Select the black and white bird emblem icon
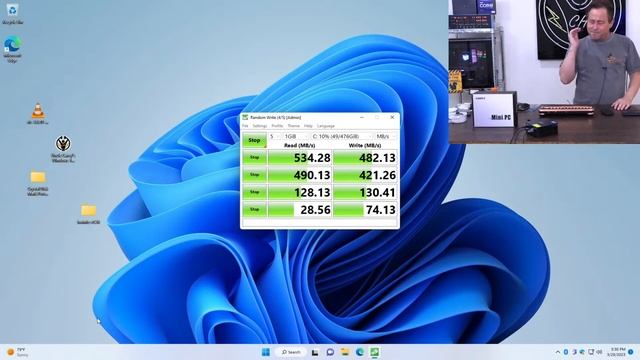Viewport: 640px width, 360px height. coord(63,149)
